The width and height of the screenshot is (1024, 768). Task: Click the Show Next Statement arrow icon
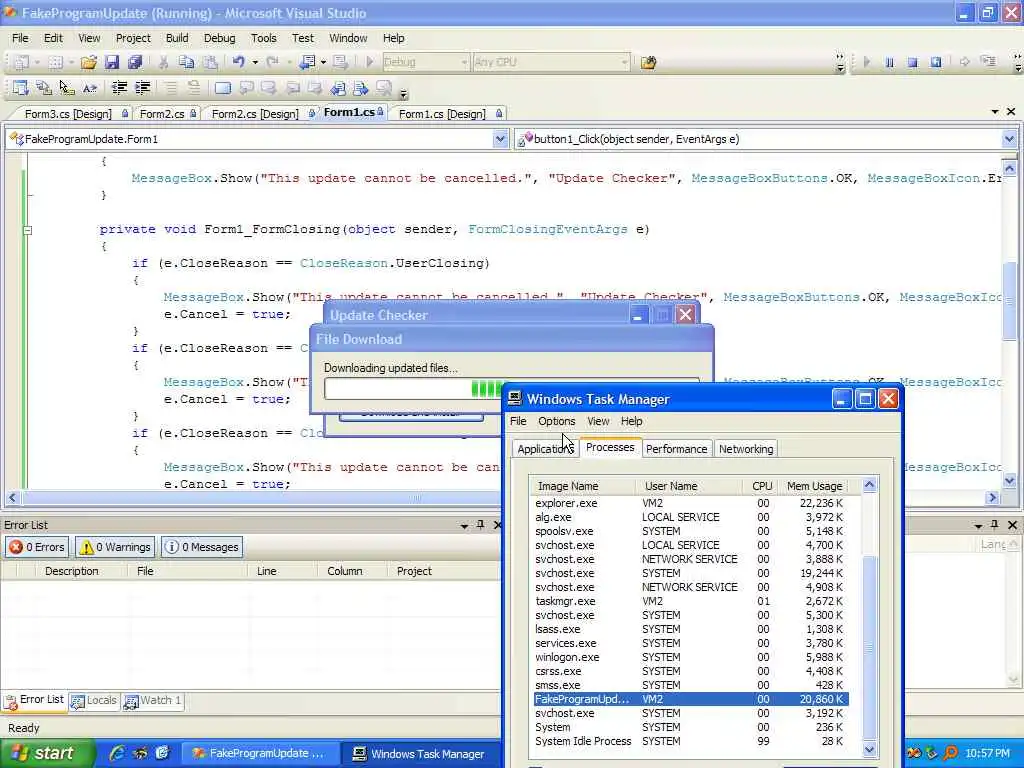[x=965, y=62]
